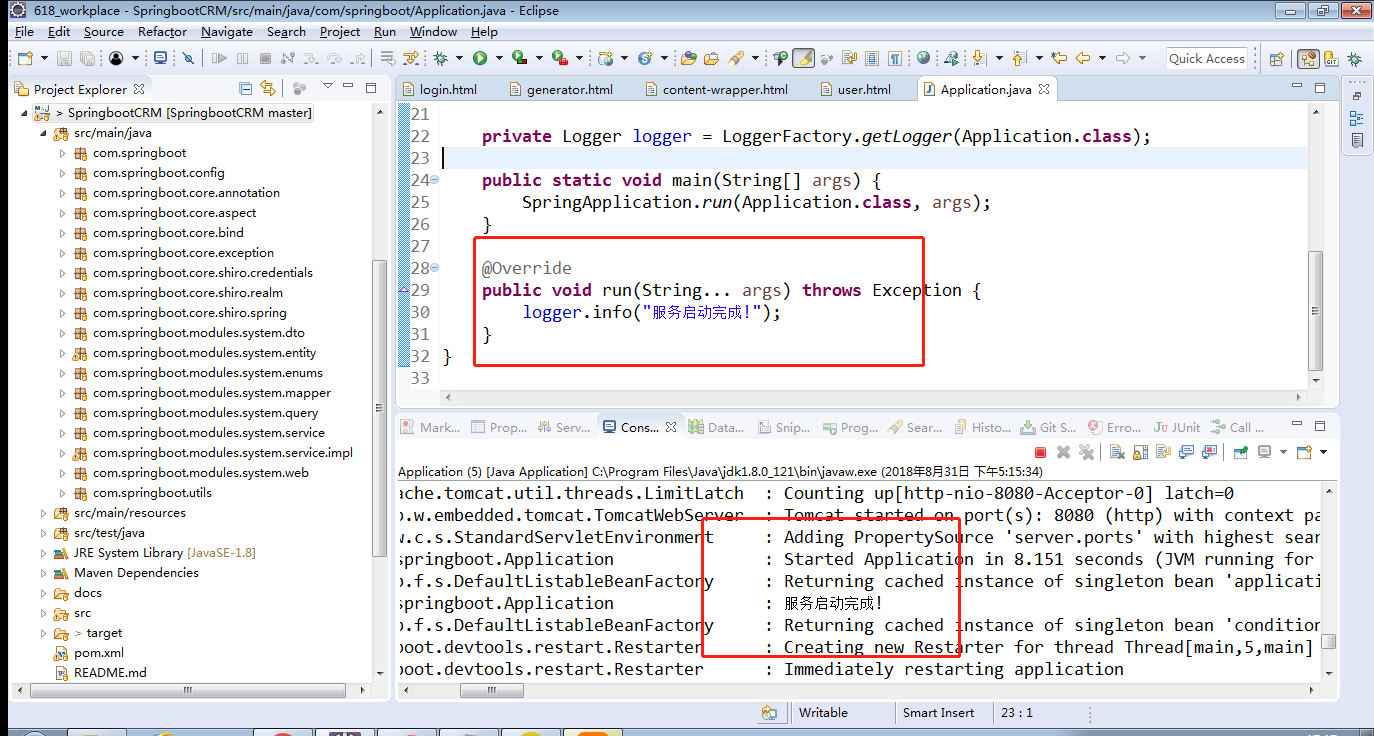Toggle the Mark Occurrences highlighter icon
This screenshot has height=736, width=1374.
(x=804, y=58)
